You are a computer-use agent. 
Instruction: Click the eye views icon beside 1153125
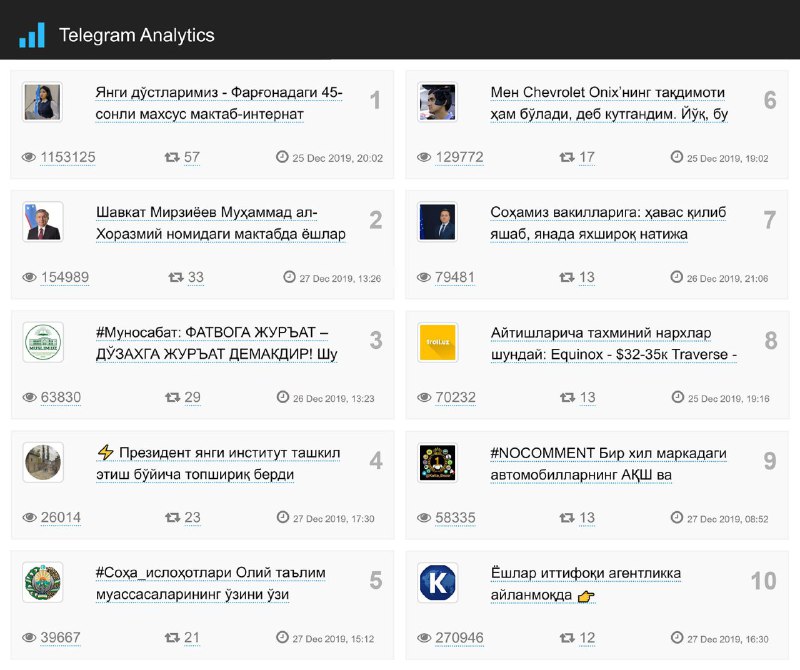(29, 157)
